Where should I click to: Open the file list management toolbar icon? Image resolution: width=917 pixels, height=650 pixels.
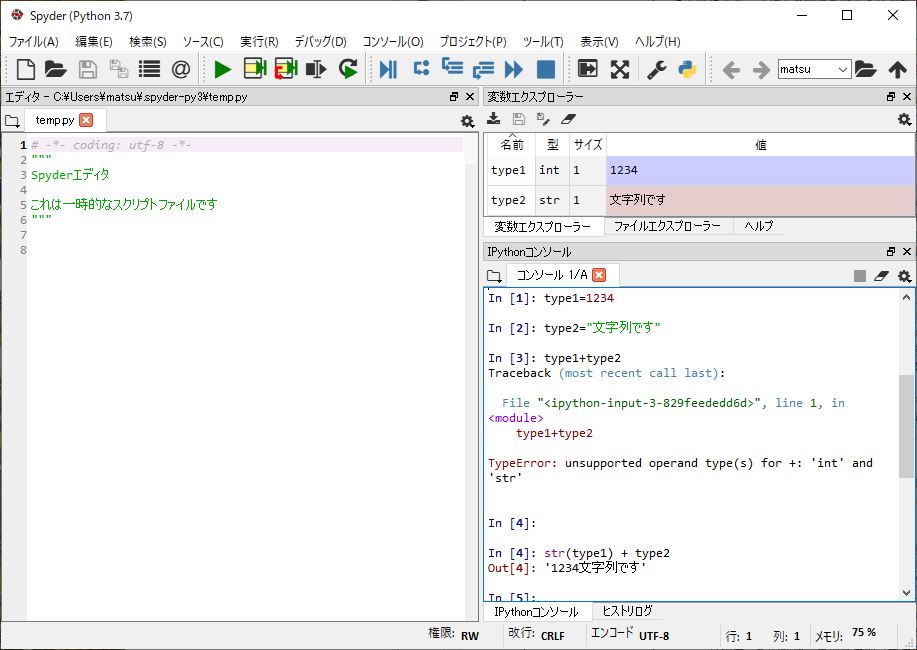[x=150, y=69]
